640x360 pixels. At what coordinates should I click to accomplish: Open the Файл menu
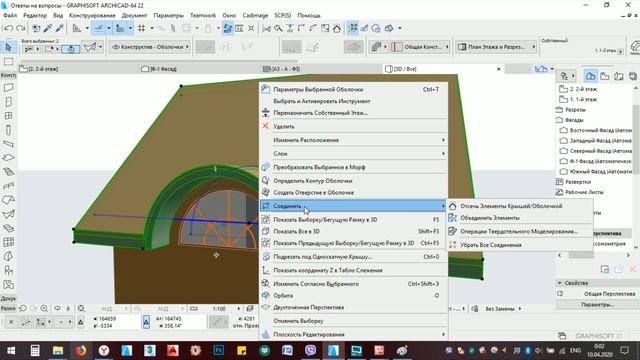[10, 16]
